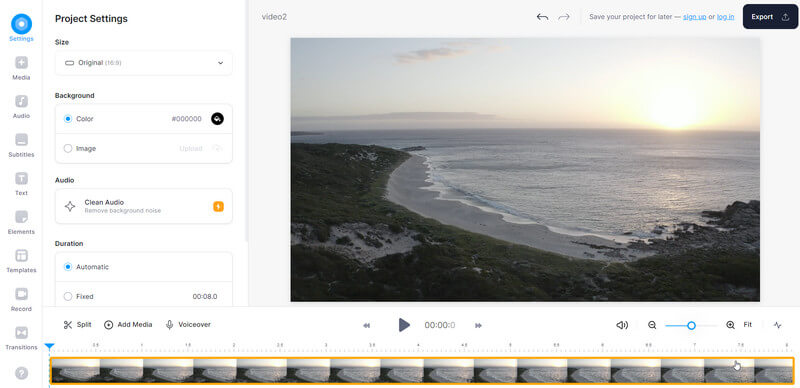Image resolution: width=800 pixels, height=388 pixels.
Task: Click the blue playhead marker
Action: click(49, 347)
